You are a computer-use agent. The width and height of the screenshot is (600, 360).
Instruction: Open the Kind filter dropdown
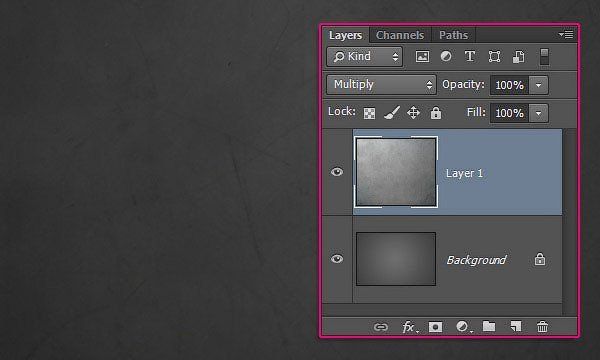click(364, 57)
